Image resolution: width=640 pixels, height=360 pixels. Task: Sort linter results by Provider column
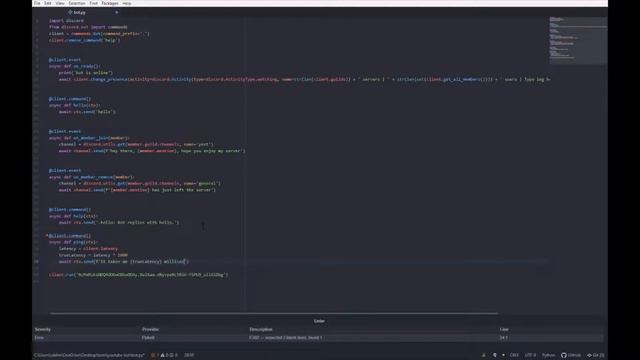click(151, 329)
